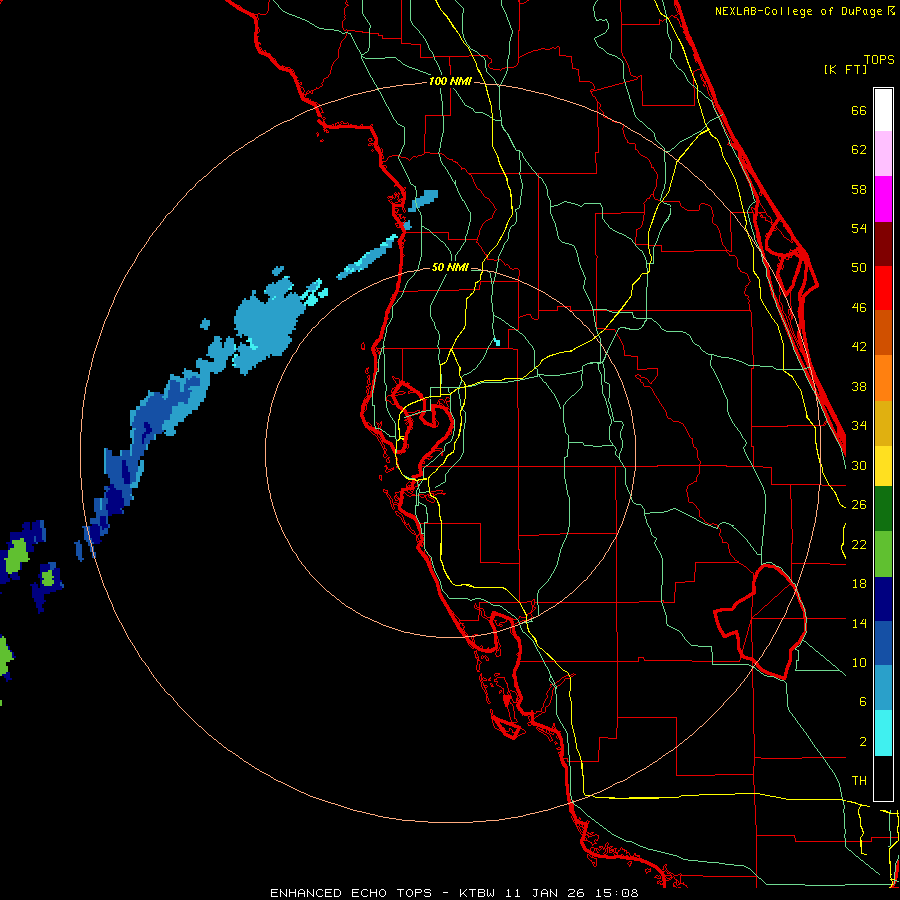
Task: Select the light pink legend swatch
Action: [883, 154]
